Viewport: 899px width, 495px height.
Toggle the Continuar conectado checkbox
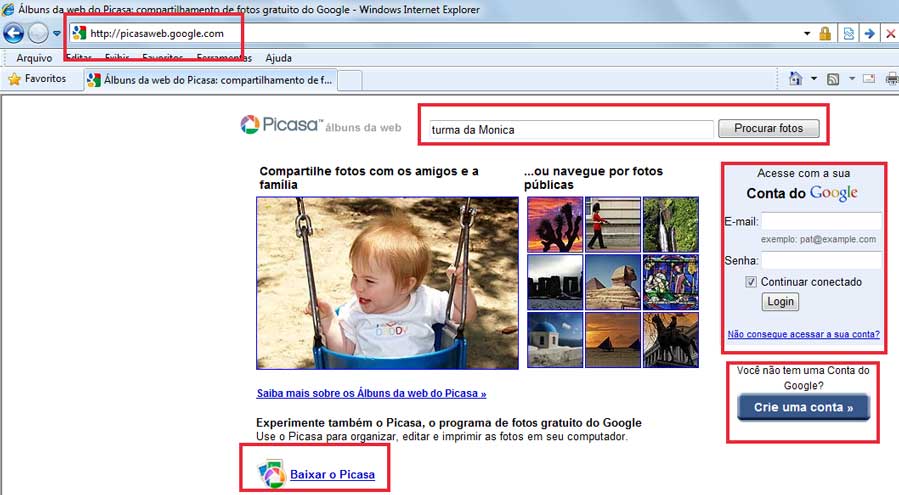click(x=751, y=282)
